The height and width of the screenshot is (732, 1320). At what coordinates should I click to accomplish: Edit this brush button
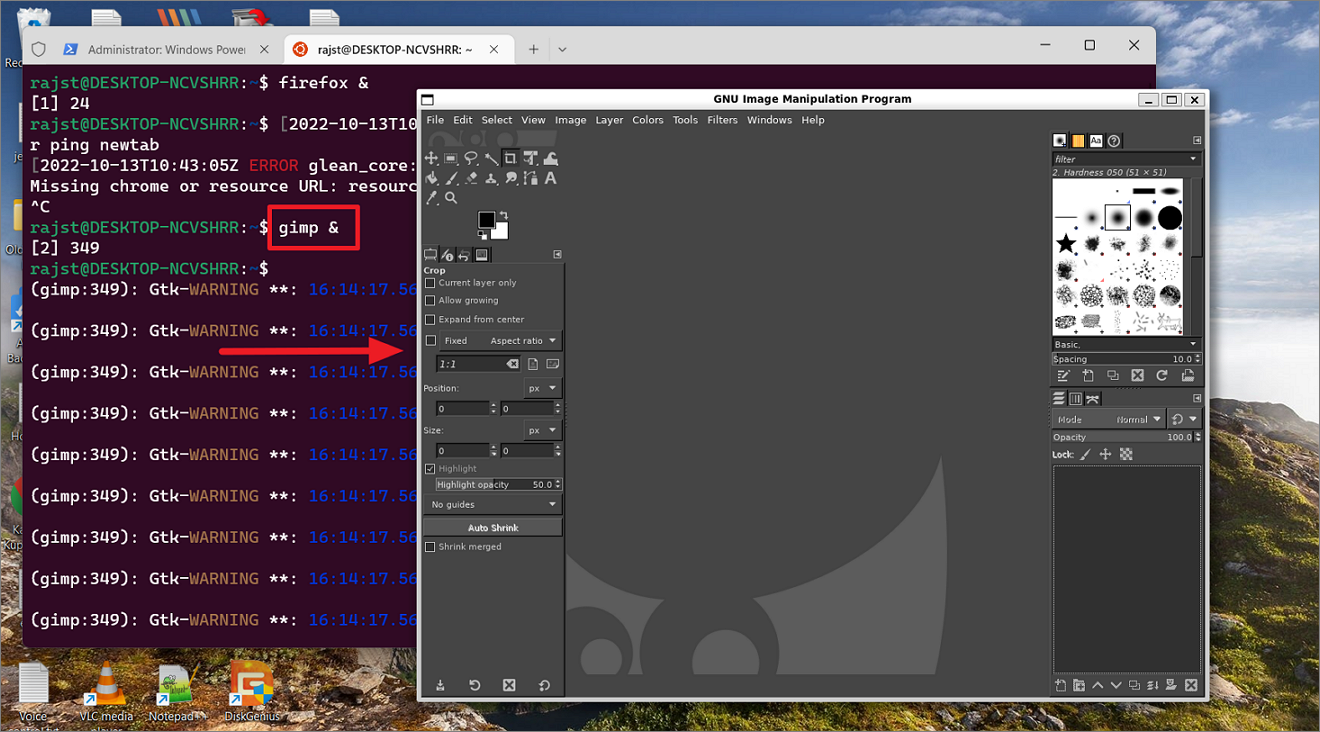pyautogui.click(x=1063, y=376)
